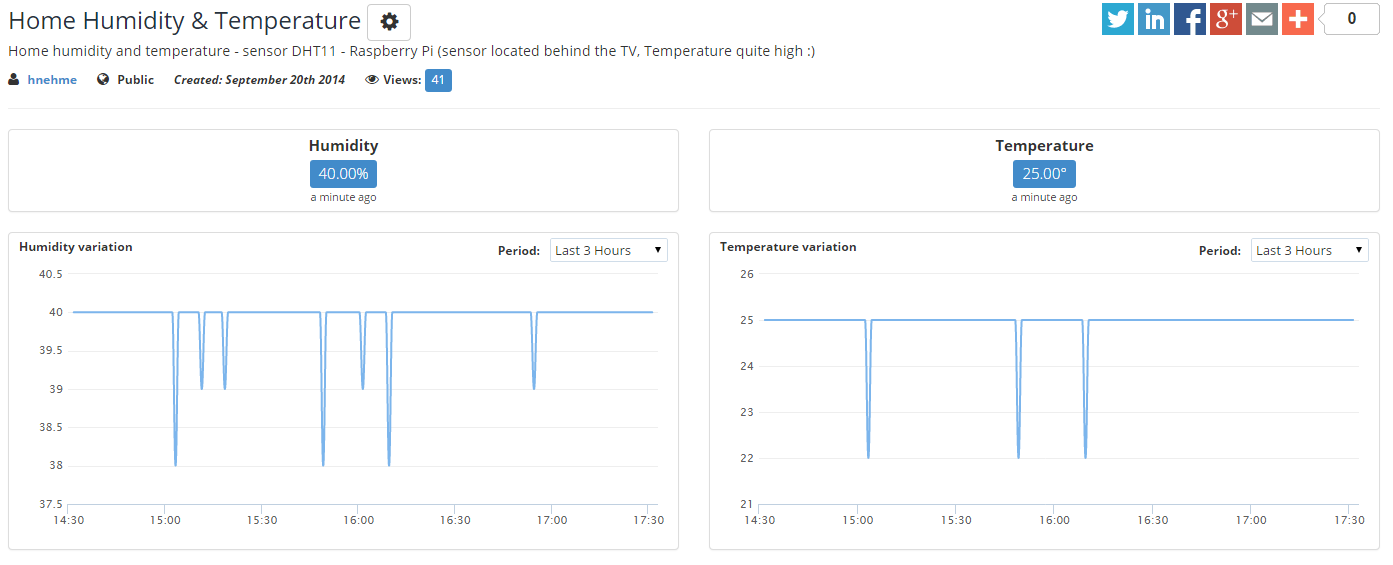This screenshot has height=565, width=1393.
Task: Open Humidity variation period dropdown
Action: click(x=609, y=250)
